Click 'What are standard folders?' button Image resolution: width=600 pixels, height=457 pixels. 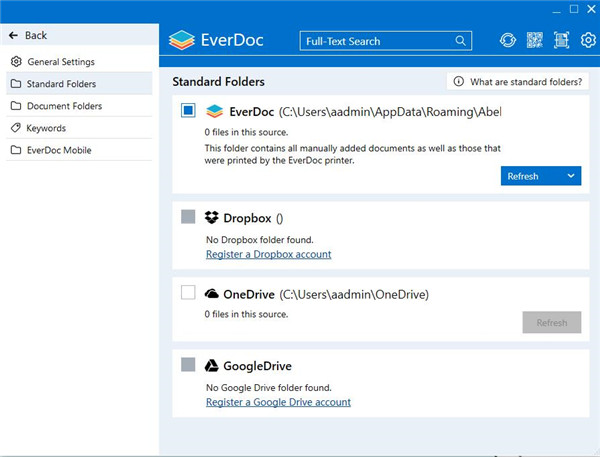[518, 81]
